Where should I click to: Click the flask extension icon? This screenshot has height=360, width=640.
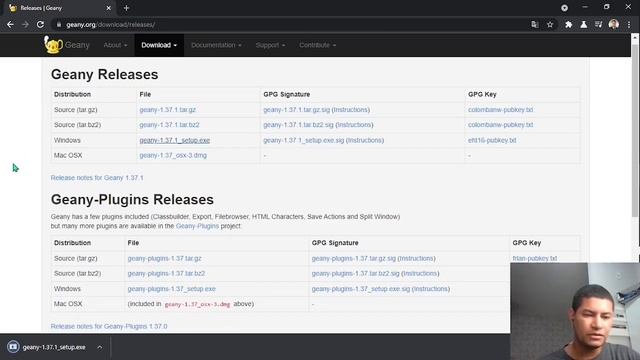(x=584, y=24)
